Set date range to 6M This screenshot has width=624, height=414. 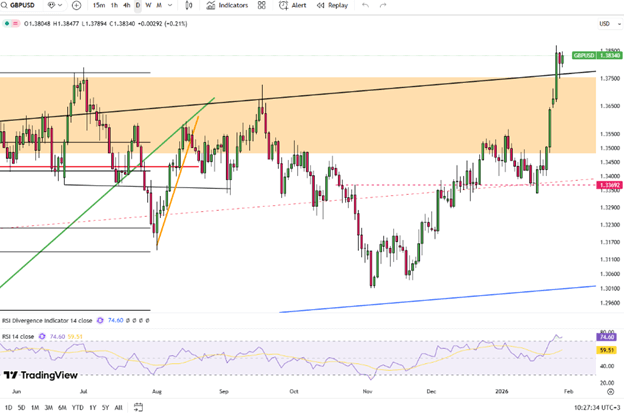[x=62, y=408]
